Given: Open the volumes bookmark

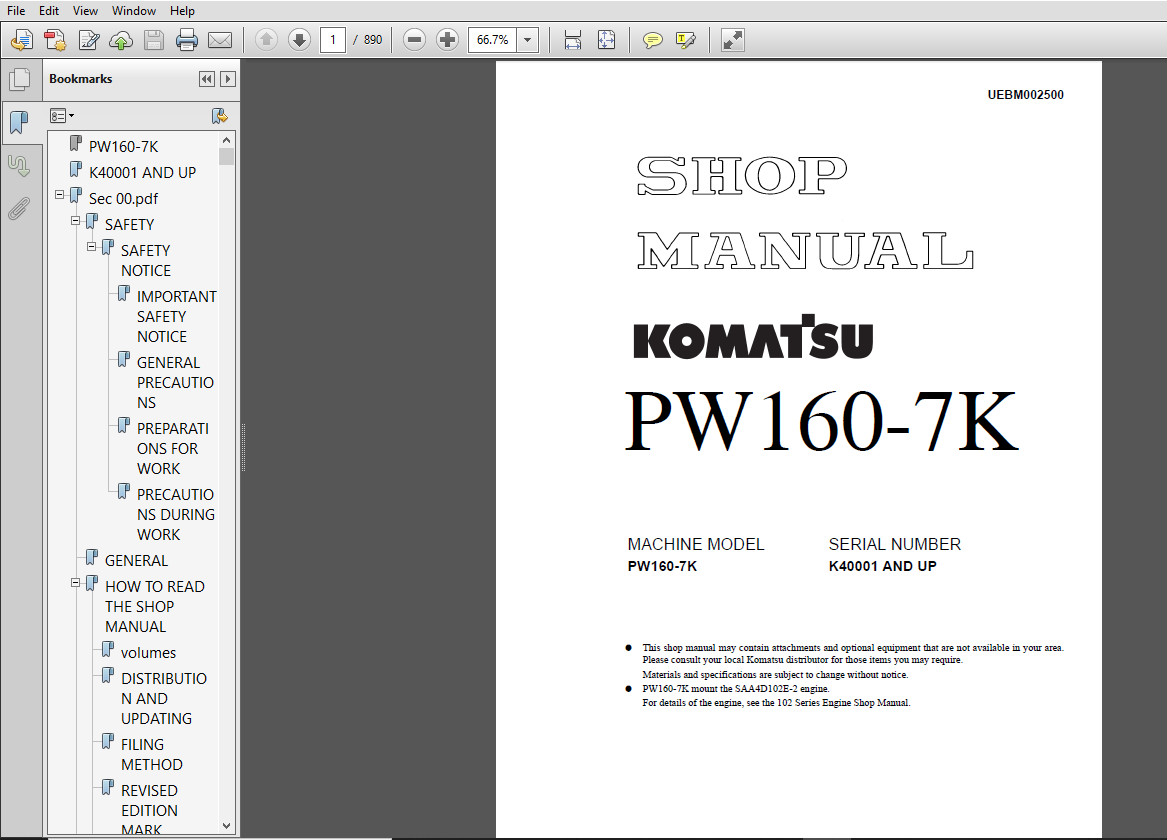Looking at the screenshot, I should point(148,653).
